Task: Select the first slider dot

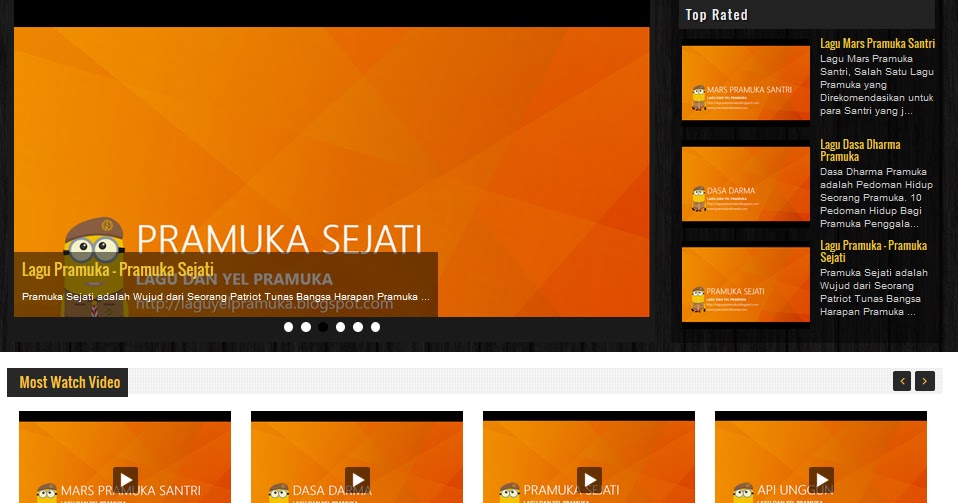Action: tap(288, 327)
